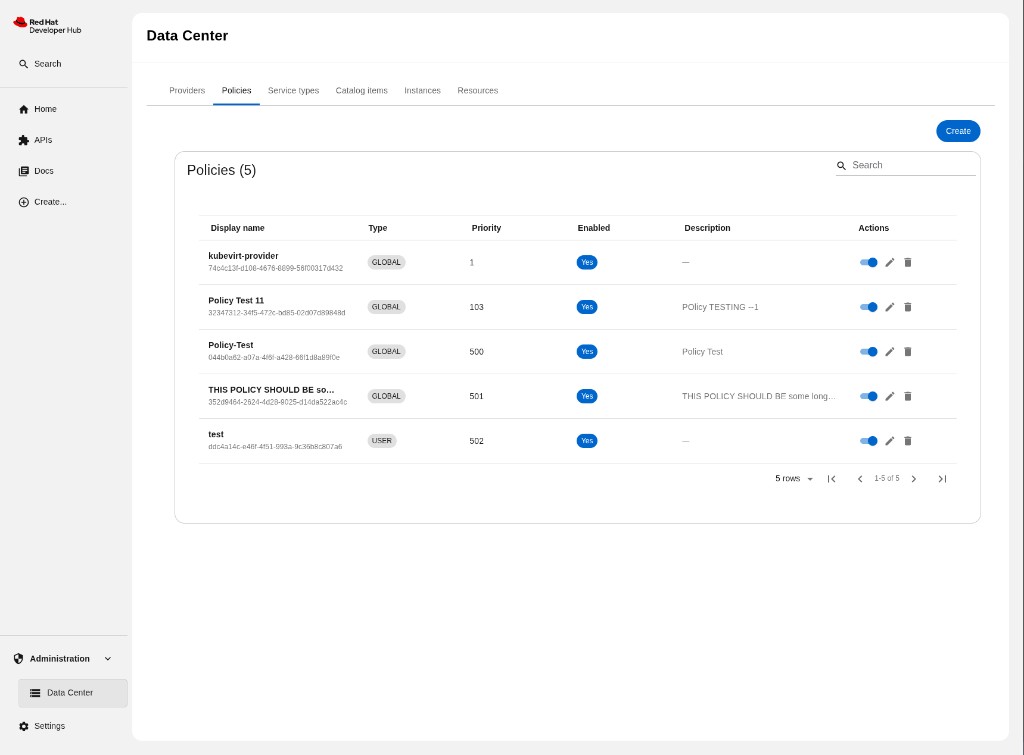
Task: Click the Policy Test 11 name
Action: click(236, 300)
